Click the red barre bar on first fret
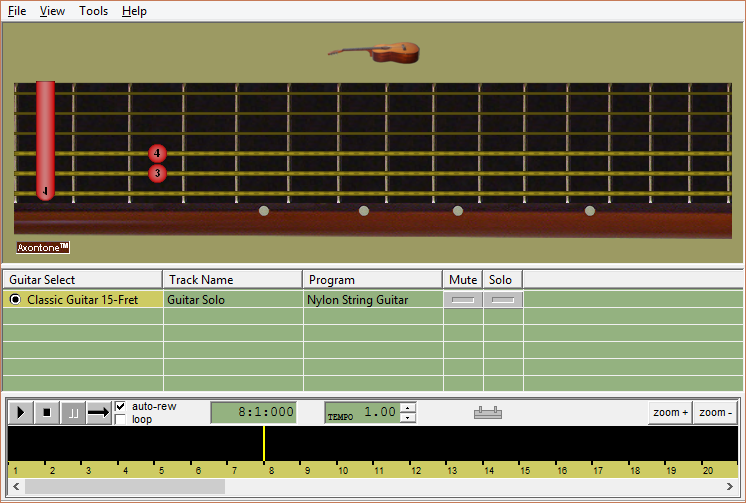The width and height of the screenshot is (746, 503). 45,140
